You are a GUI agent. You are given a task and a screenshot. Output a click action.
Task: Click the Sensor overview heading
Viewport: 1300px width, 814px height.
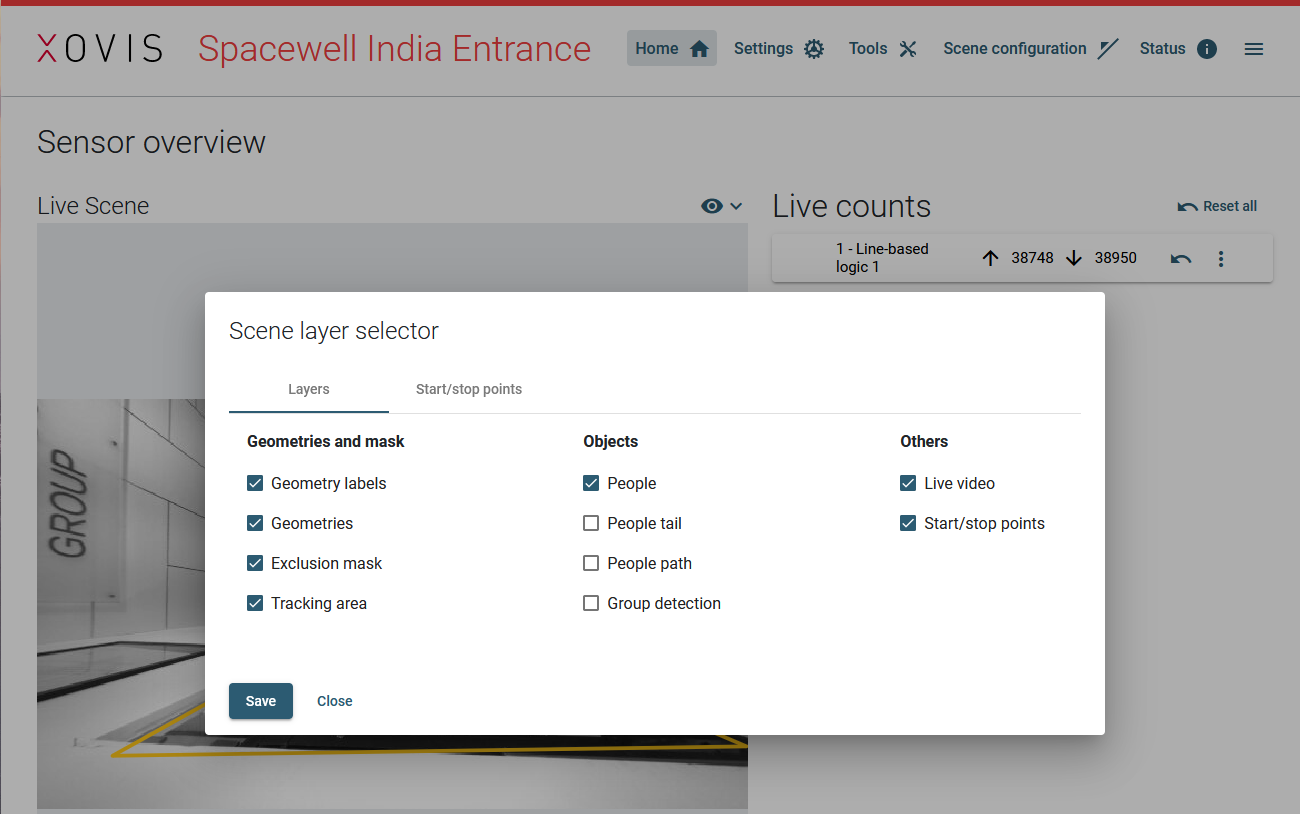pos(151,142)
